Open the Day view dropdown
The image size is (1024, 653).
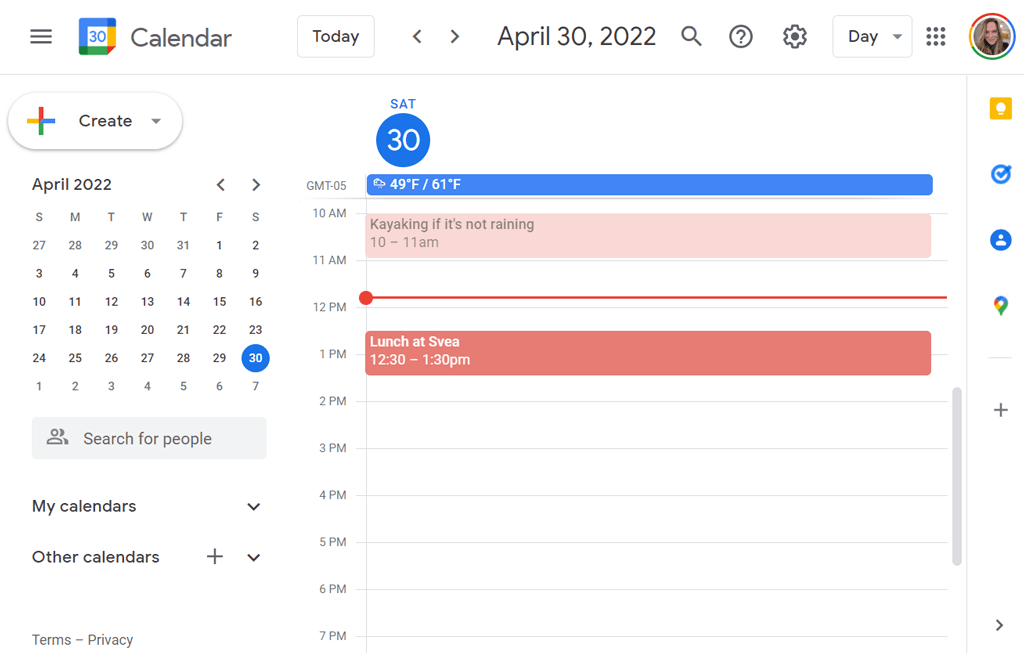[x=872, y=37]
